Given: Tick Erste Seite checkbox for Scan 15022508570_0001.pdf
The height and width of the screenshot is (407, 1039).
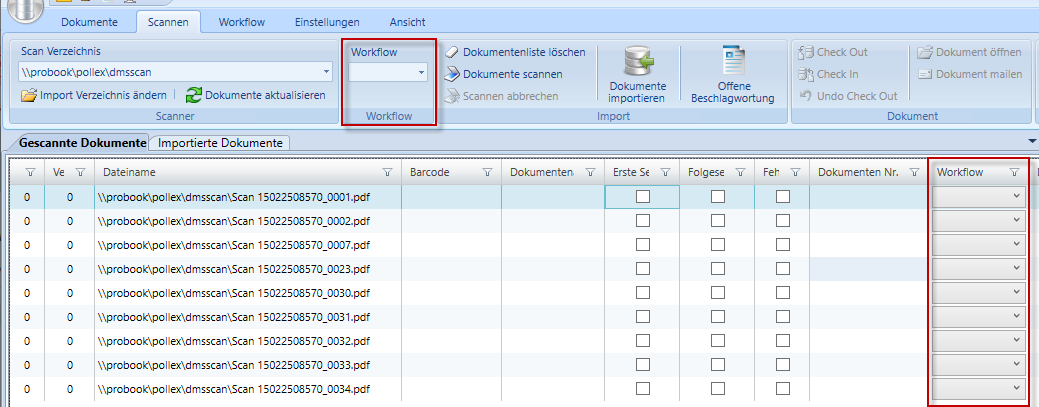Looking at the screenshot, I should click(642, 197).
